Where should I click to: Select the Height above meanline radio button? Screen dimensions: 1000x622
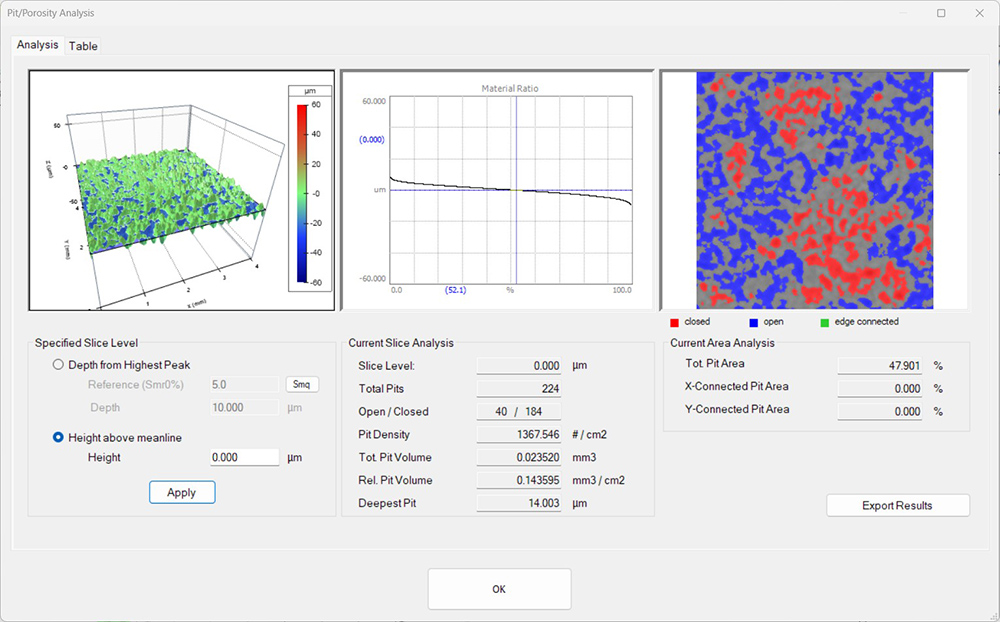(x=59, y=437)
